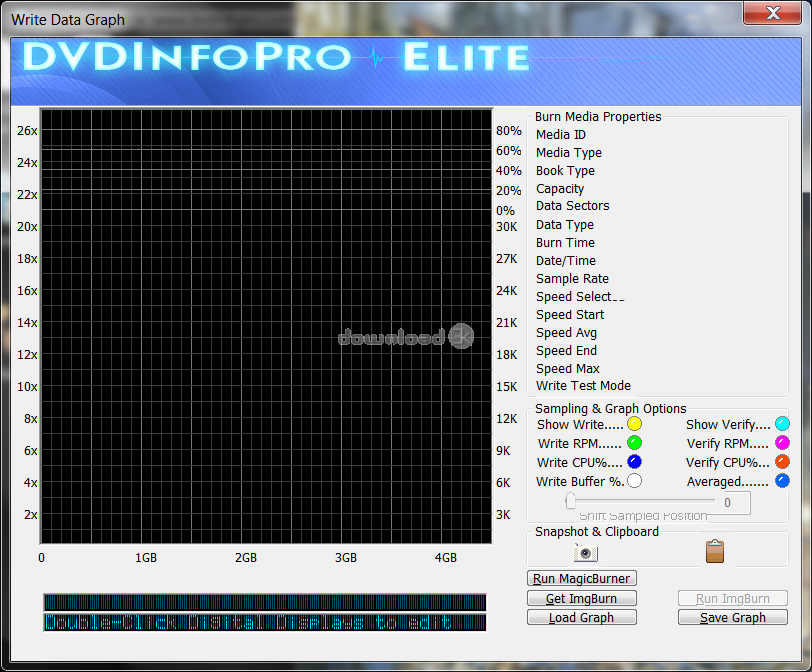
Task: Click the Speed Max label
Action: [x=568, y=369]
